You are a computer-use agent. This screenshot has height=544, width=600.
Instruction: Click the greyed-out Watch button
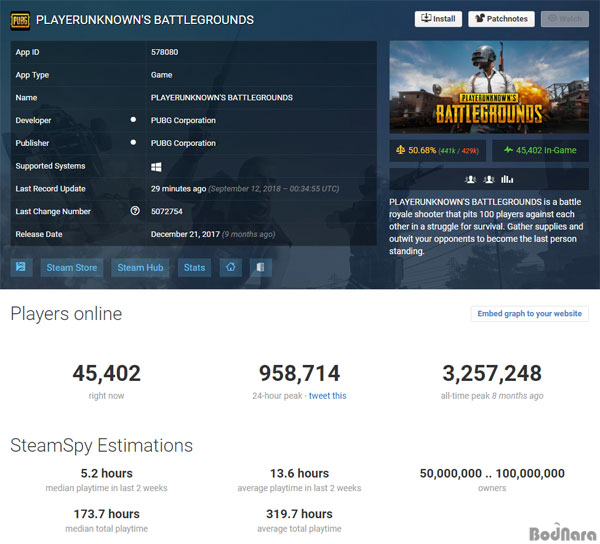564,19
